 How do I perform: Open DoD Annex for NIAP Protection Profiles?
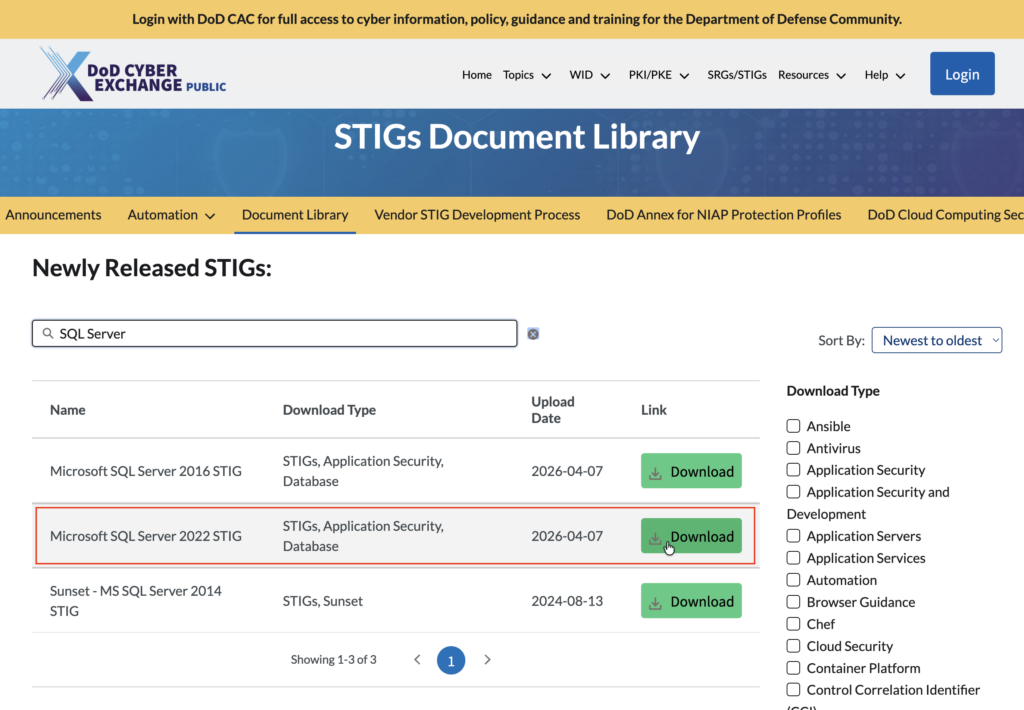(724, 215)
